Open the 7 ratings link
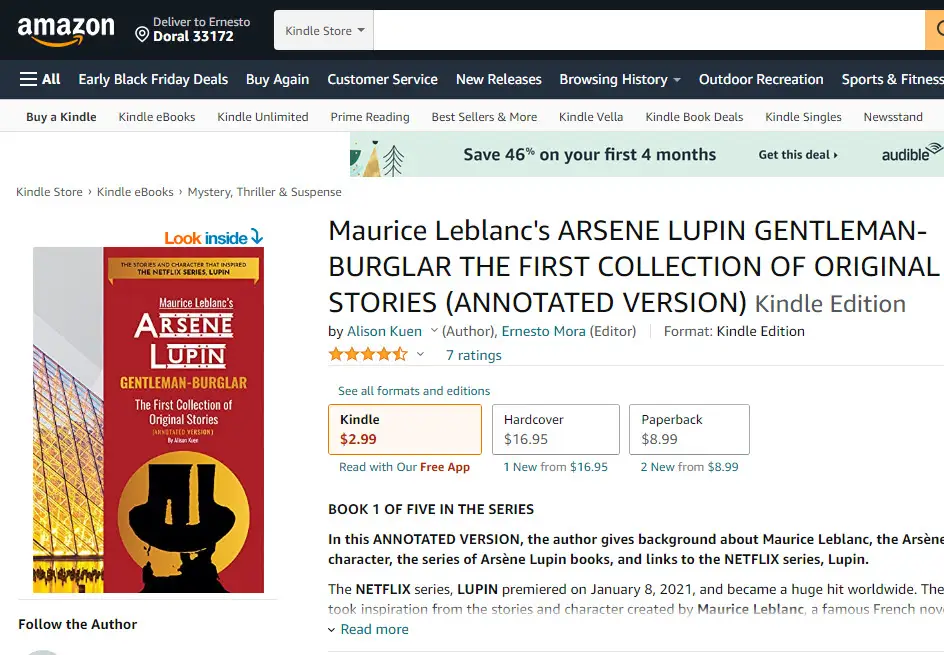This screenshot has width=944, height=655. tap(474, 355)
